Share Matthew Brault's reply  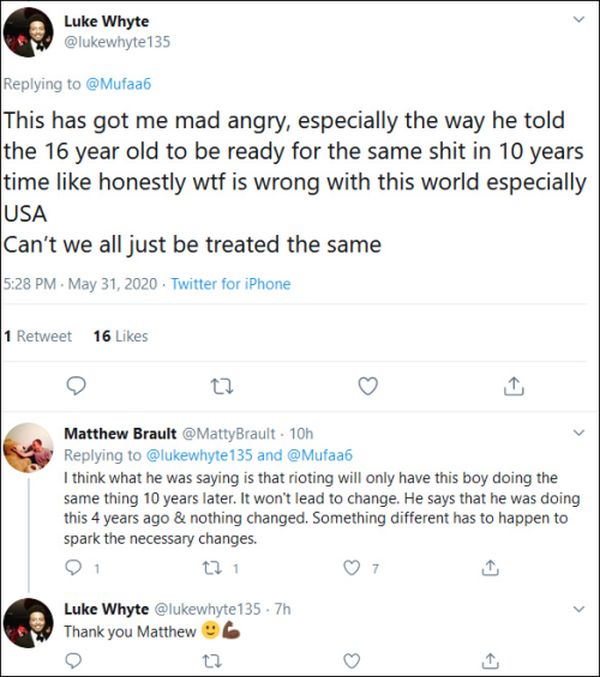pyautogui.click(x=489, y=568)
